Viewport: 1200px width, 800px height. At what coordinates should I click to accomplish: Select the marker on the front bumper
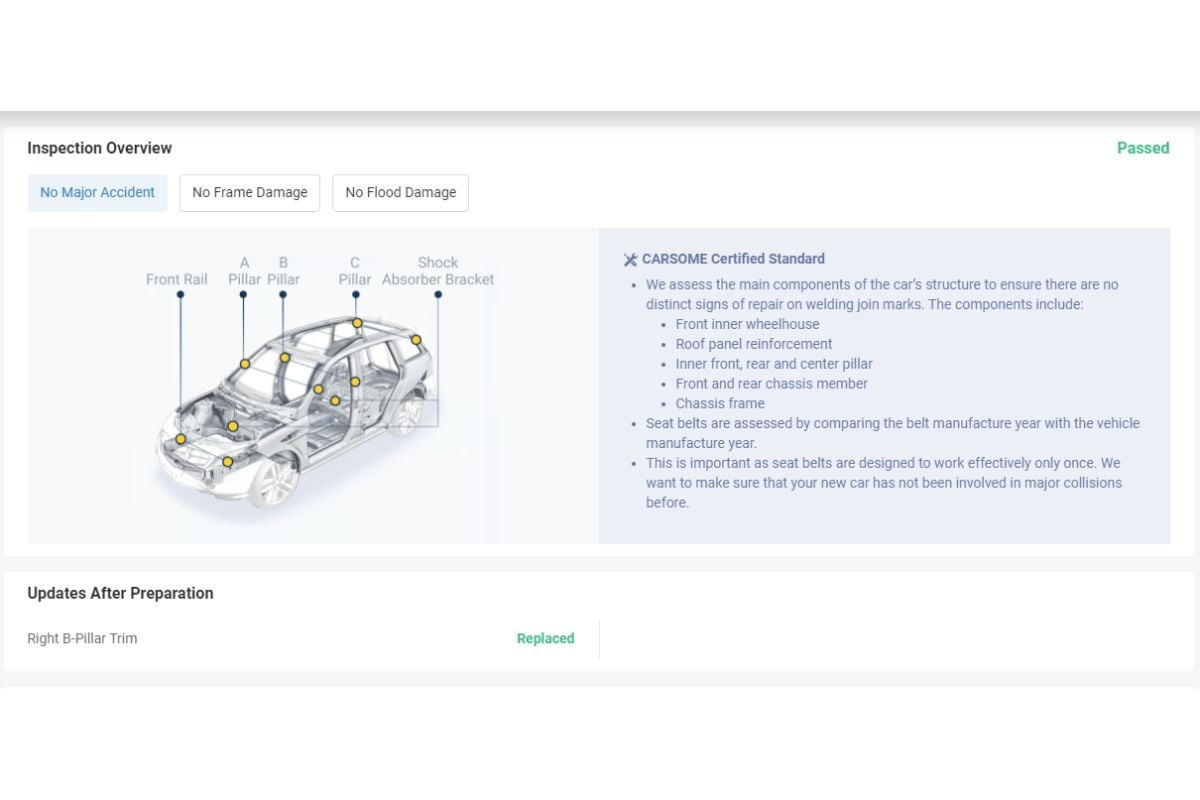click(227, 461)
